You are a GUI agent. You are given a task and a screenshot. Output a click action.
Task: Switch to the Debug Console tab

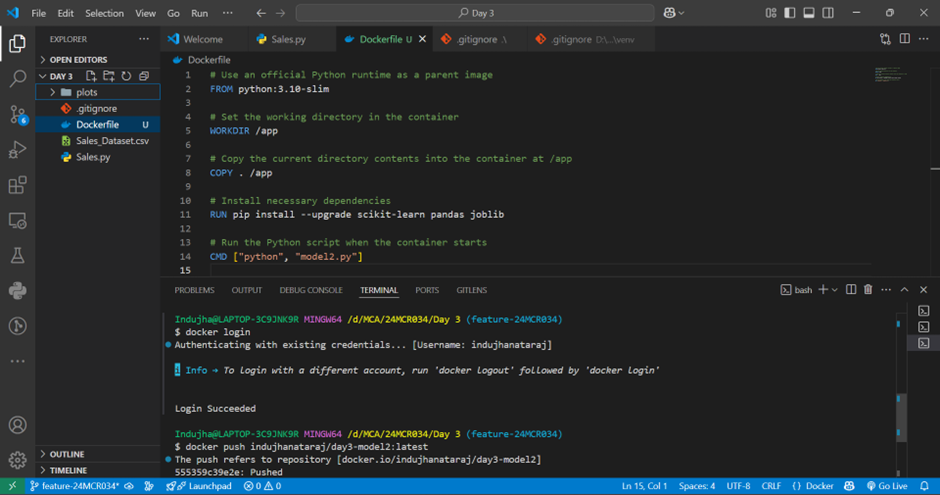tap(311, 290)
